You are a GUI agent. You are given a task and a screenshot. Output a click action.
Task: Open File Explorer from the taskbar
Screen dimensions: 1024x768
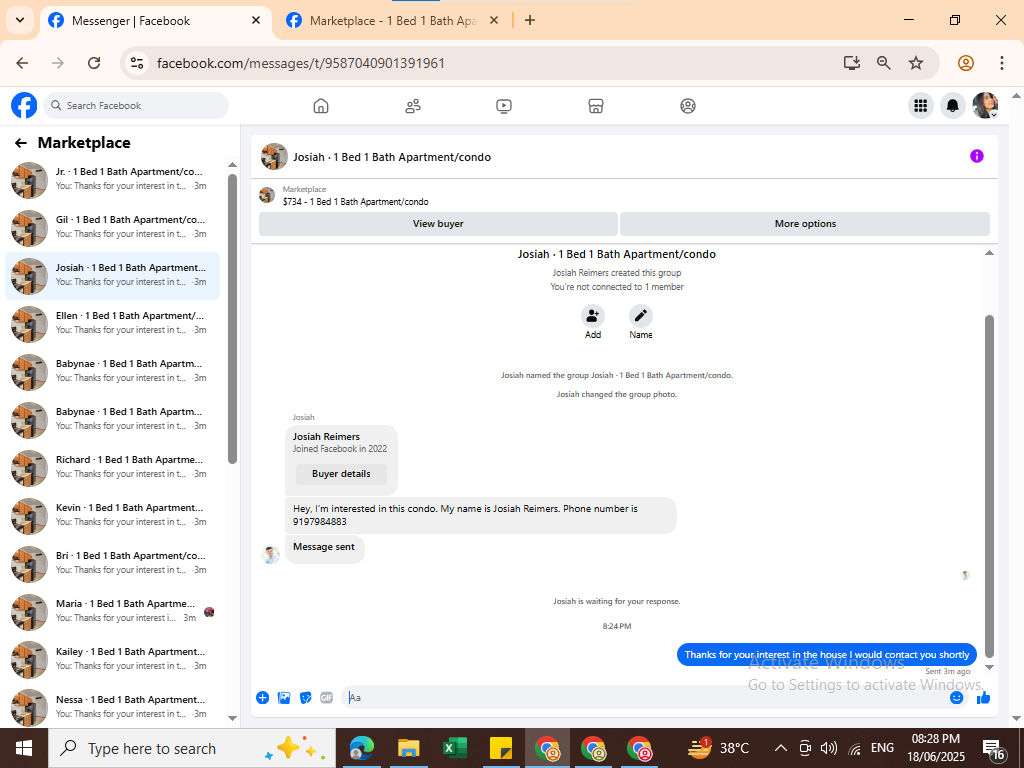pos(408,748)
